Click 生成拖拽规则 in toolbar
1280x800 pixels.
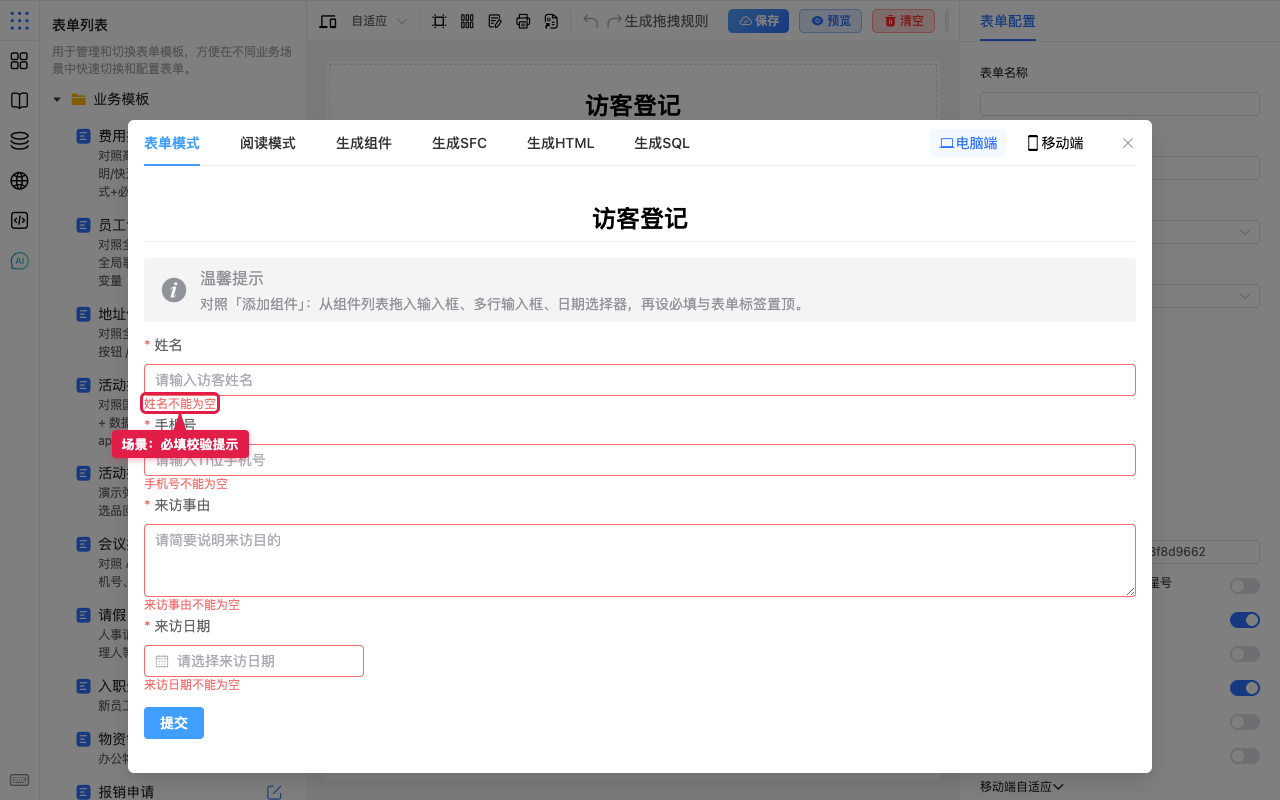pyautogui.click(x=666, y=21)
